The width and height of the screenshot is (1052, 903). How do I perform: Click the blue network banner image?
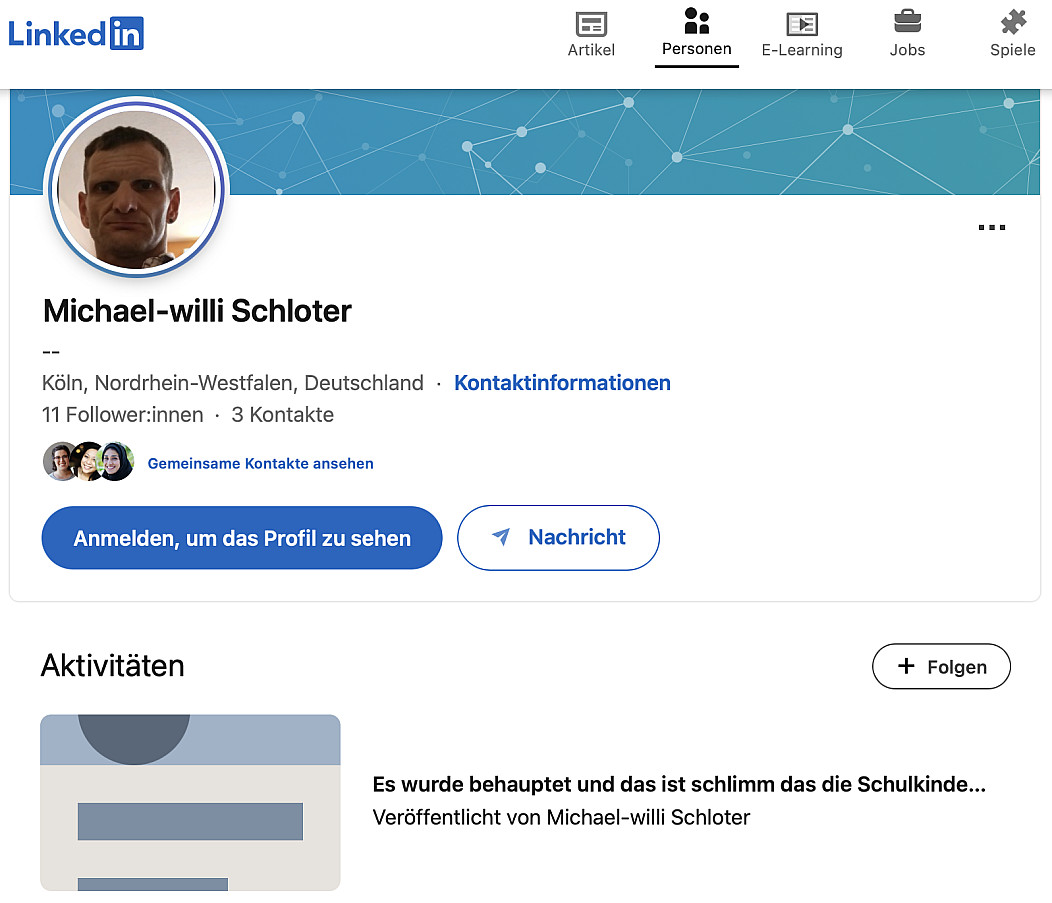[640, 142]
